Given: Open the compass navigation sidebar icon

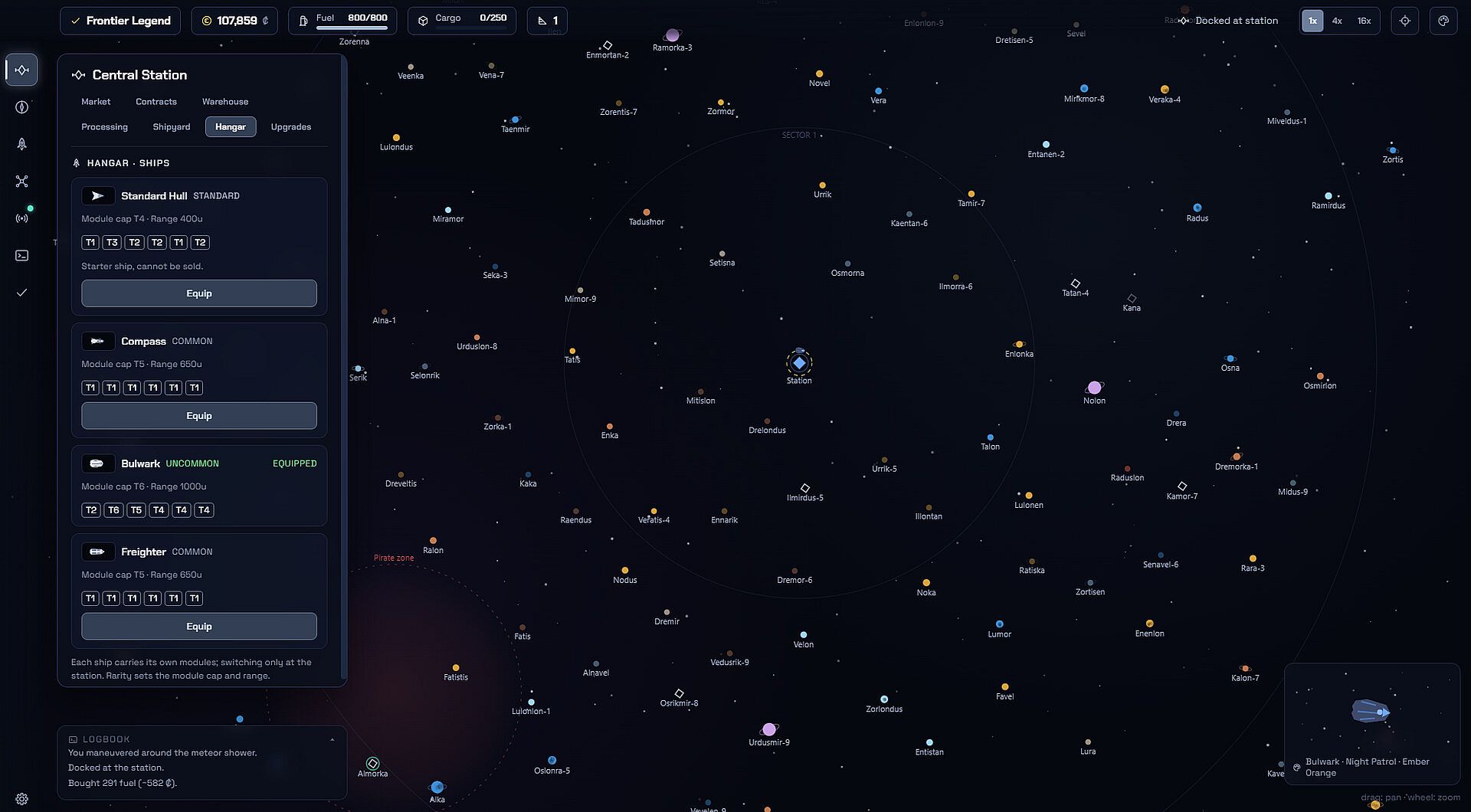Looking at the screenshot, I should [21, 107].
